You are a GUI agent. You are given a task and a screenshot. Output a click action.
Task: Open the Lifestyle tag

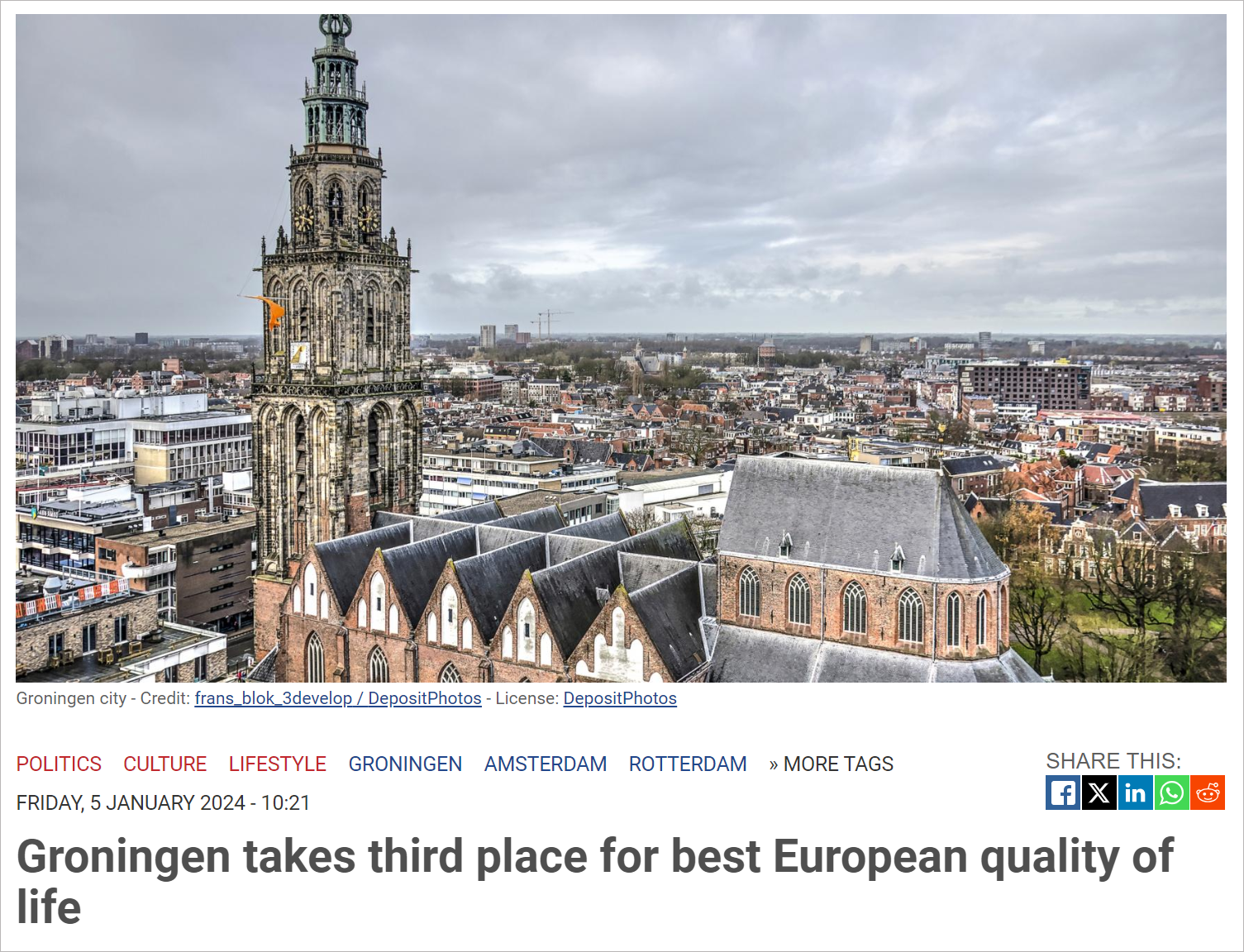click(278, 764)
